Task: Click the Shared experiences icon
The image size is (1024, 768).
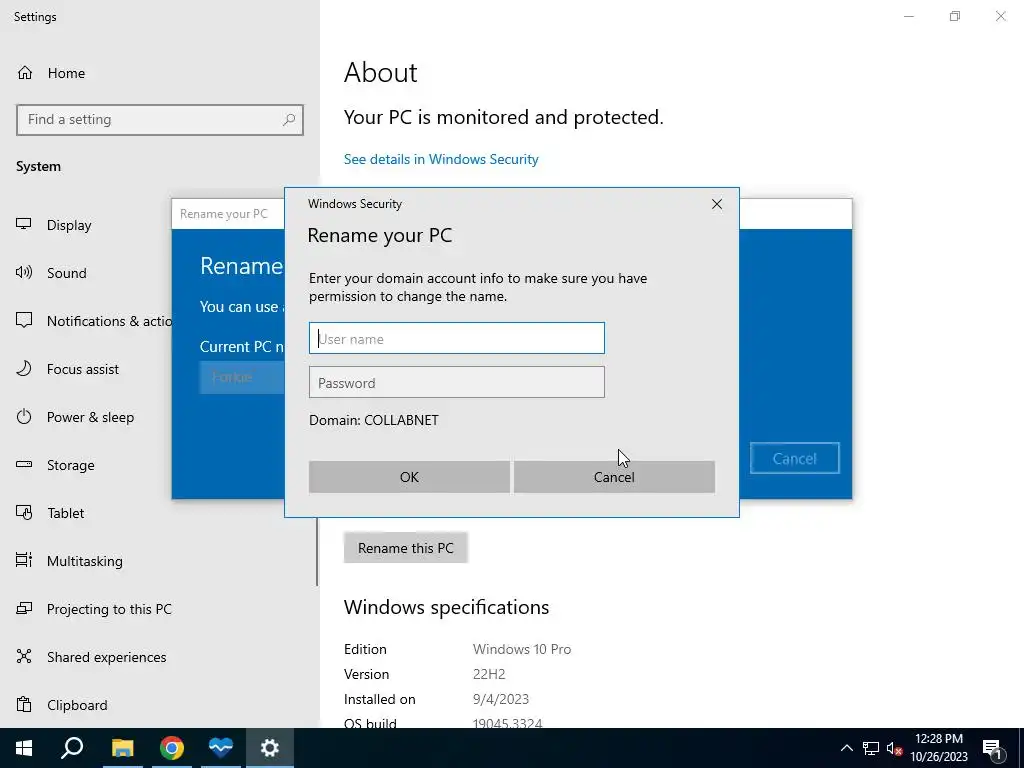Action: 24,656
